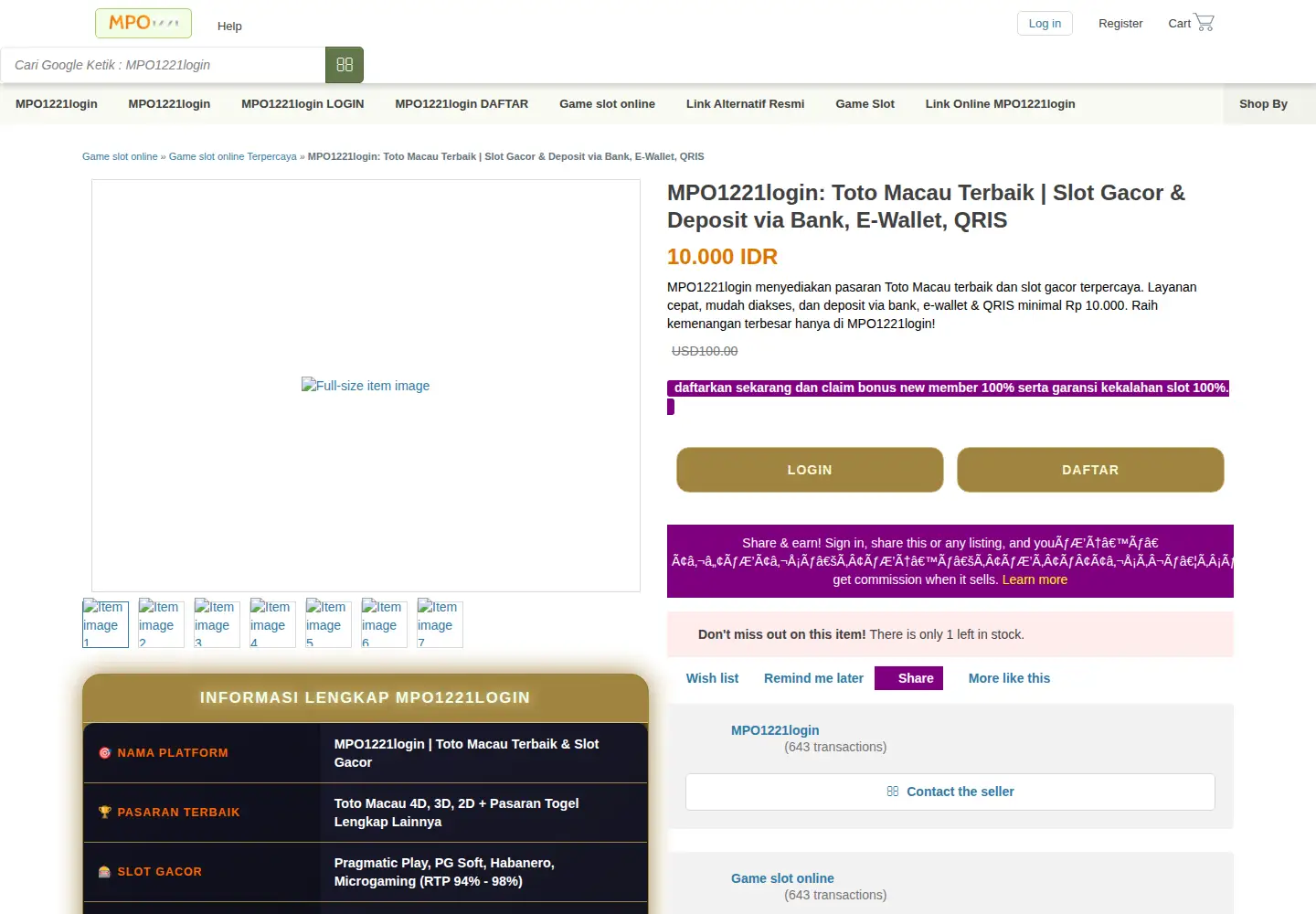
Task: Select MPO1221login DAFTAR menu item
Action: coord(462,104)
